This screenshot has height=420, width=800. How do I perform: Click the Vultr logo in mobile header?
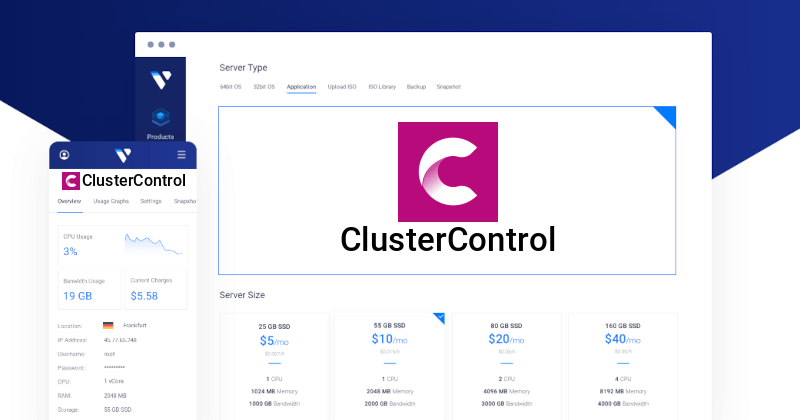(x=123, y=155)
